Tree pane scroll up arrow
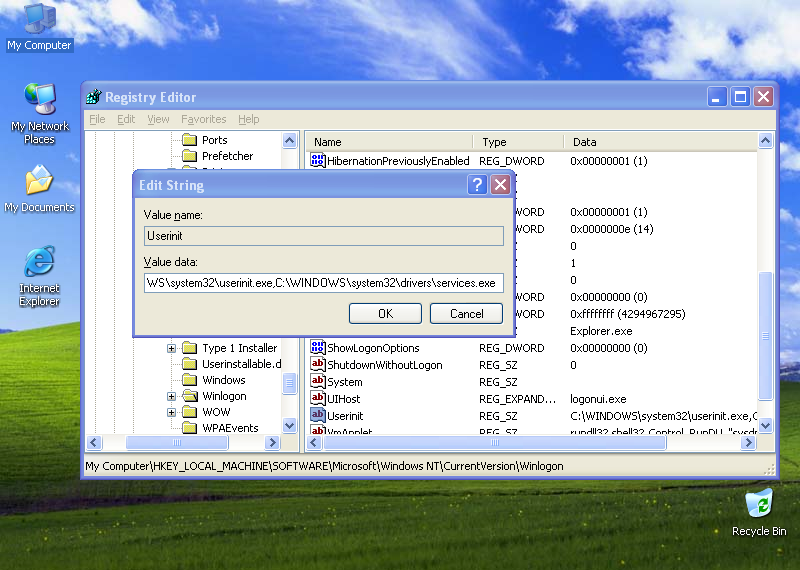The image size is (800, 570). coord(289,140)
